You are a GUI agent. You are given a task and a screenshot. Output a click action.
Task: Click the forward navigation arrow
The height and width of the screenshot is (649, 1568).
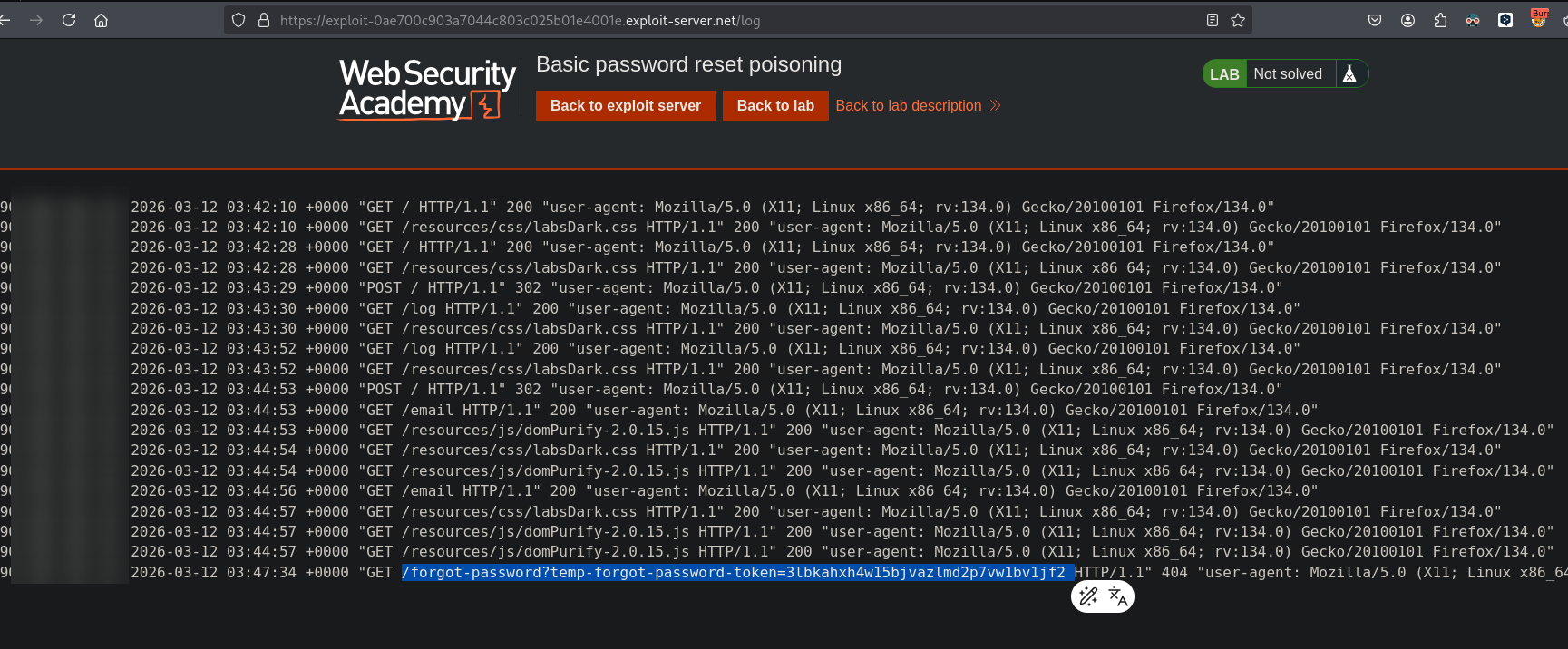36,20
